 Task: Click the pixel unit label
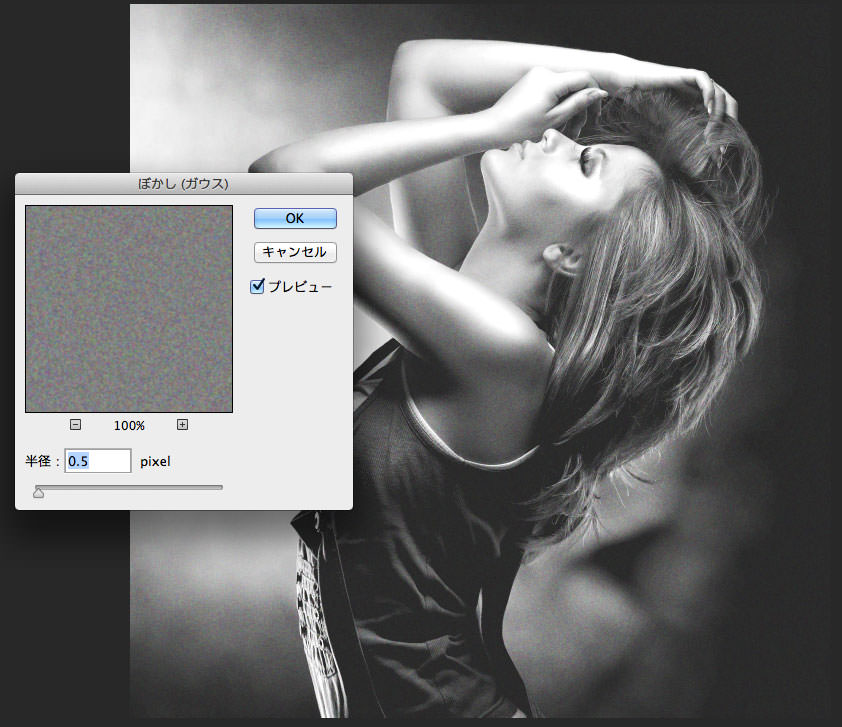(158, 461)
